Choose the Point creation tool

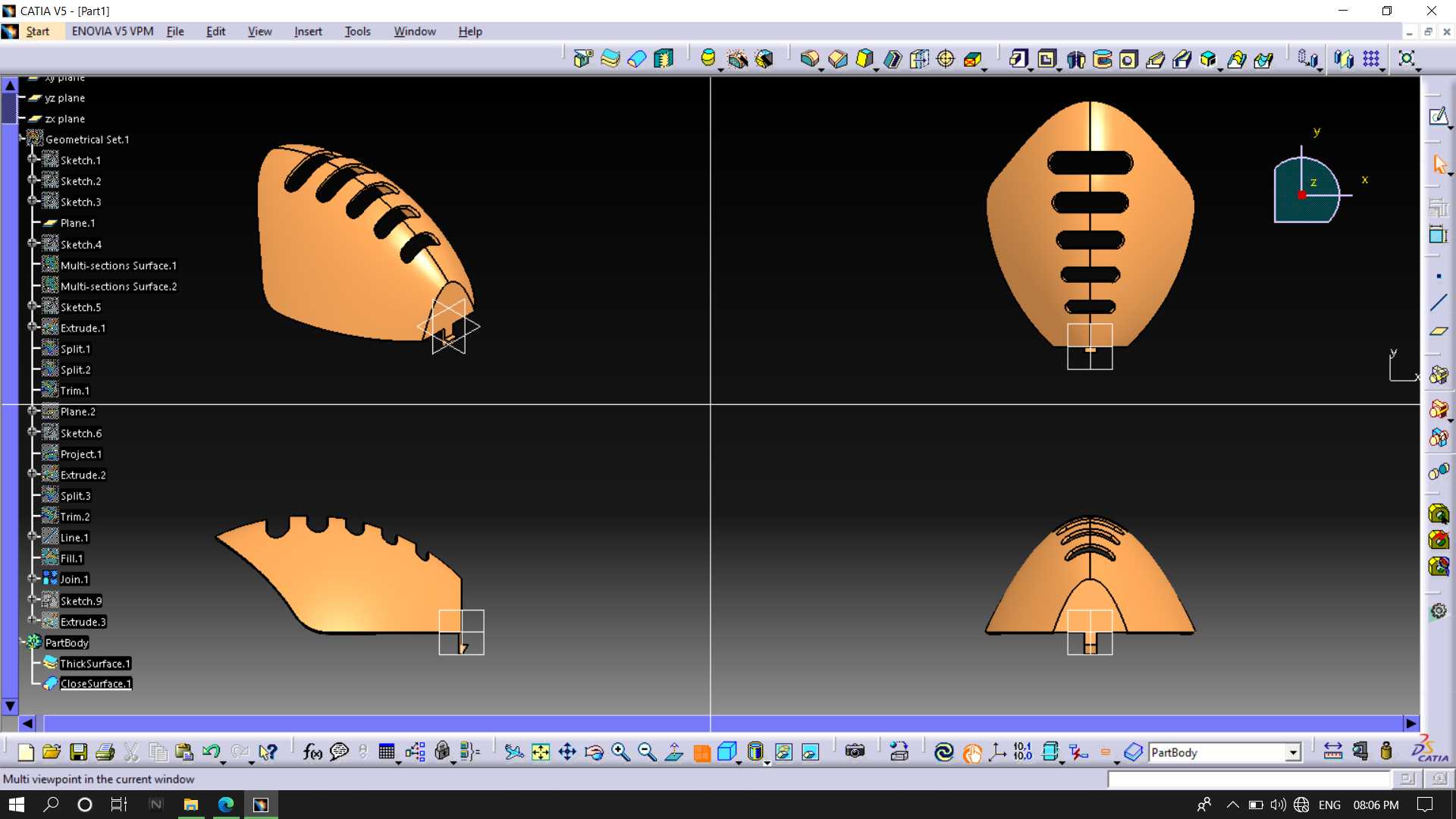pos(1439,276)
